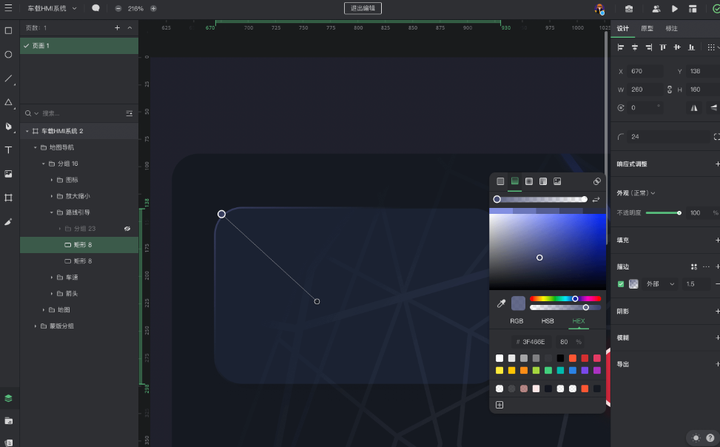The height and width of the screenshot is (447, 720).
Task: Add current color to saved swatches
Action: 500,405
